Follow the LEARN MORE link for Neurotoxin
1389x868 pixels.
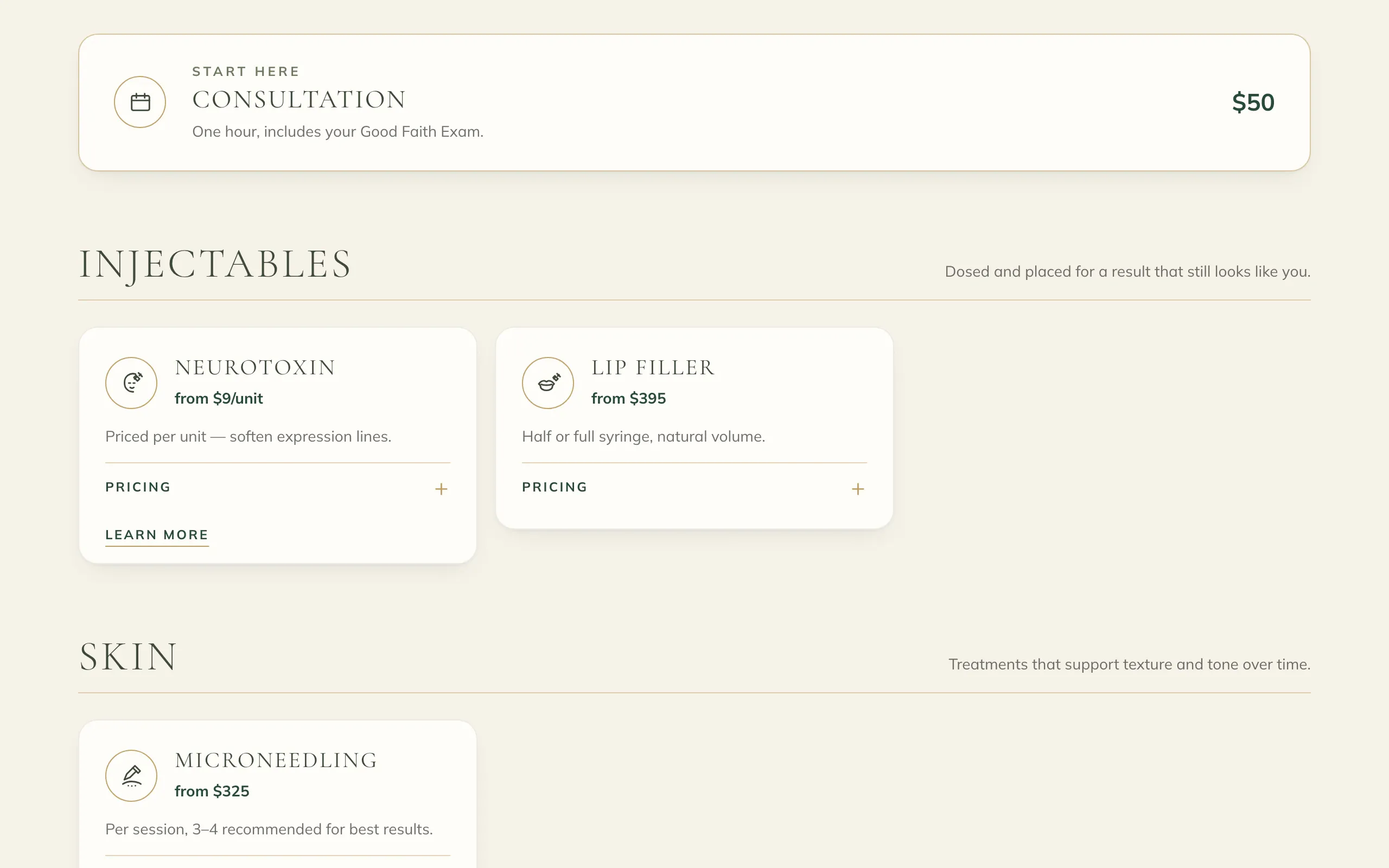click(x=157, y=535)
